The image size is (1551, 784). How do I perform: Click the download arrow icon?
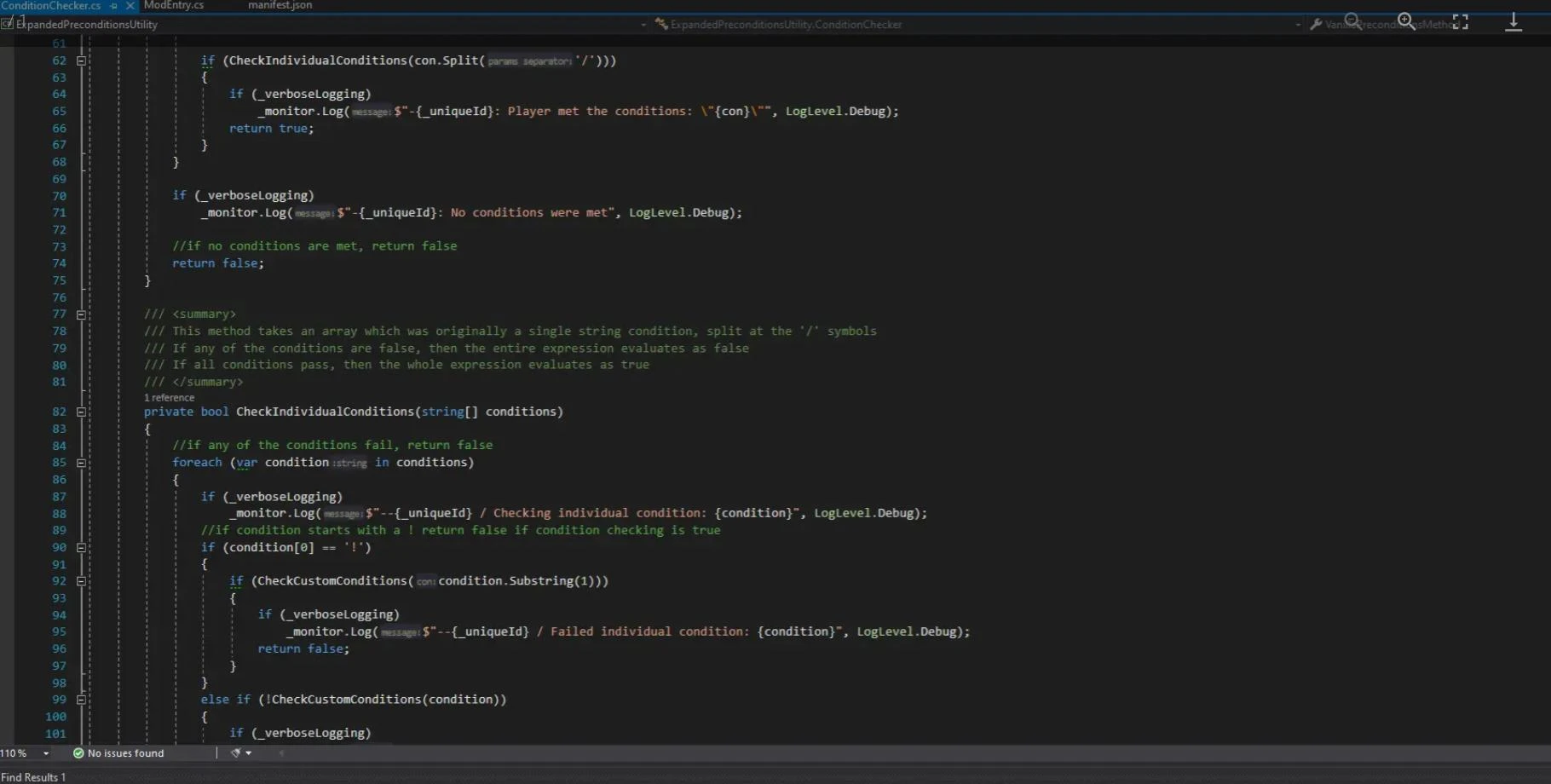click(x=1514, y=22)
